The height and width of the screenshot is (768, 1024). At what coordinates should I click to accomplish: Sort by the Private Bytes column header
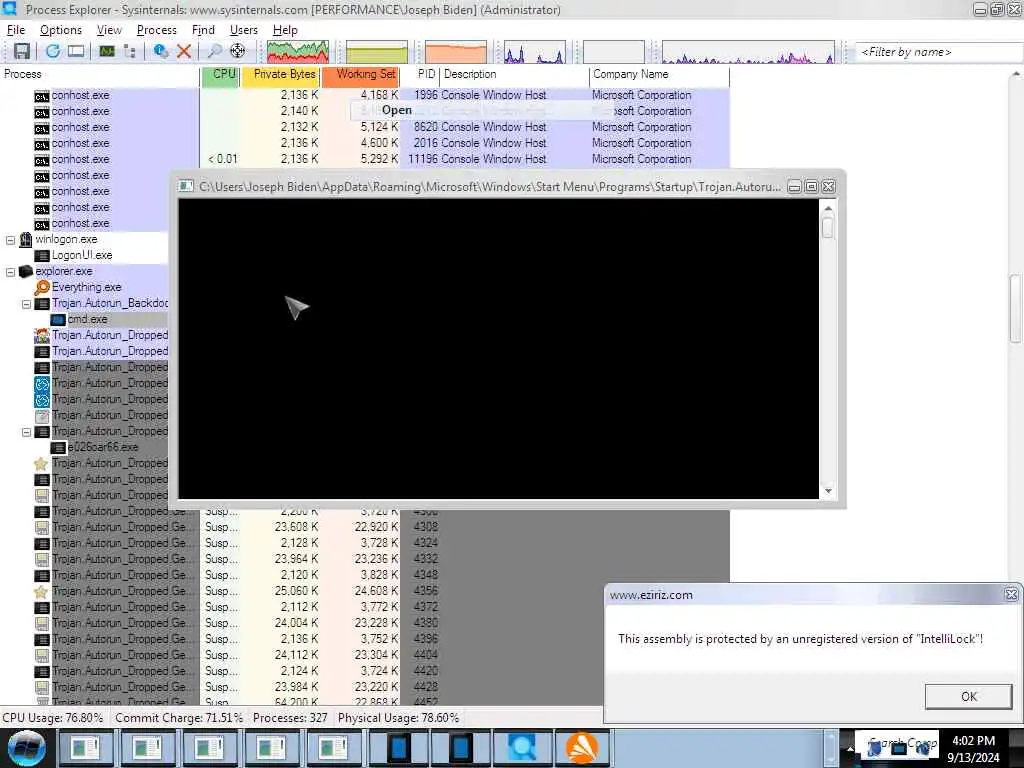click(x=281, y=74)
